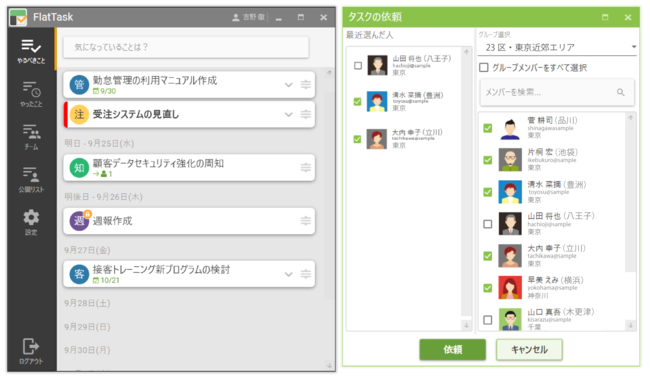Click the 9月28日(土) date row

tap(87, 303)
